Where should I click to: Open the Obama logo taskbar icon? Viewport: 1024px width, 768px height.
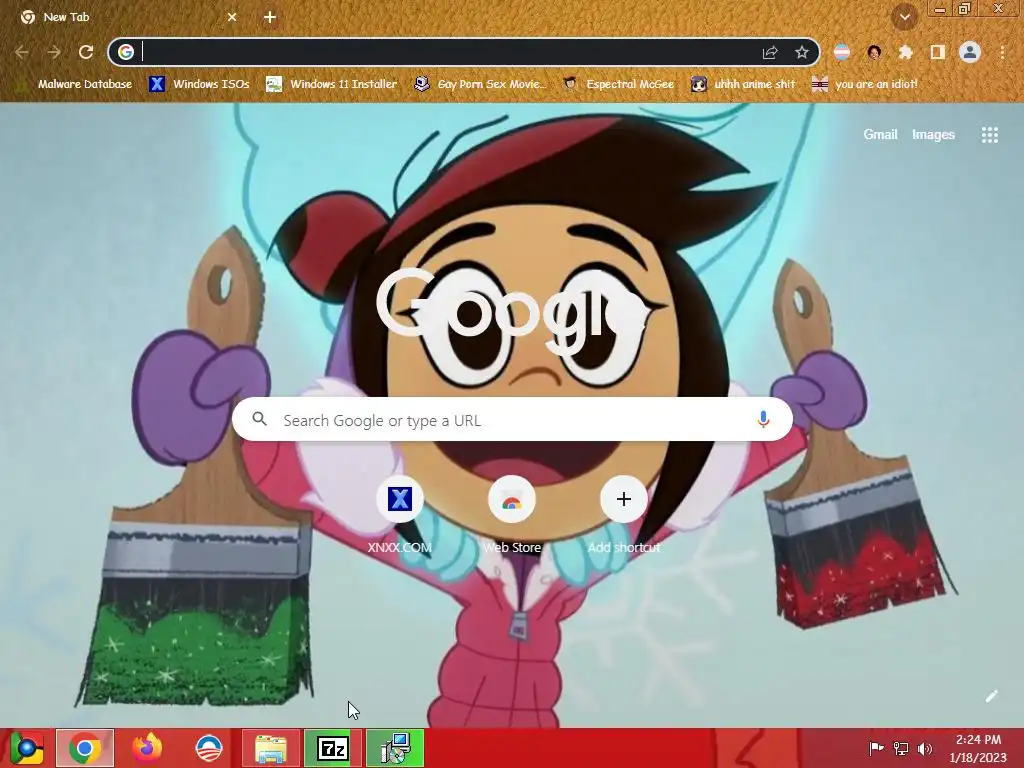pos(209,749)
